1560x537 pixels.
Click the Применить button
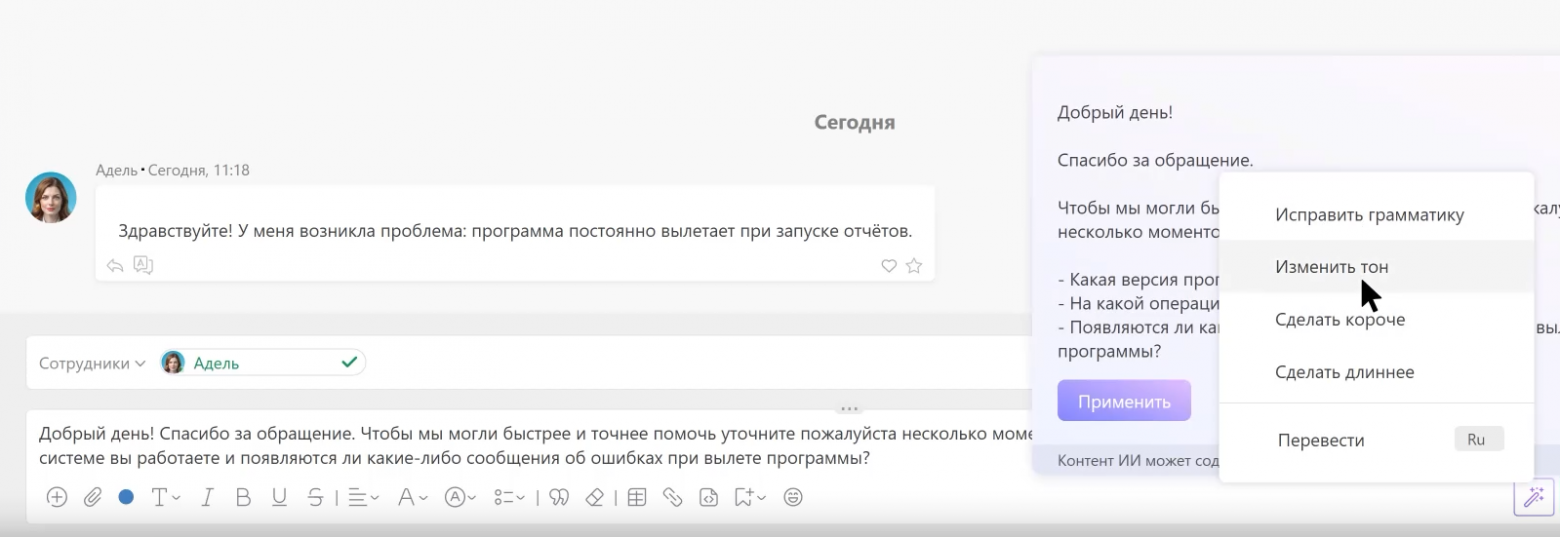click(1124, 401)
